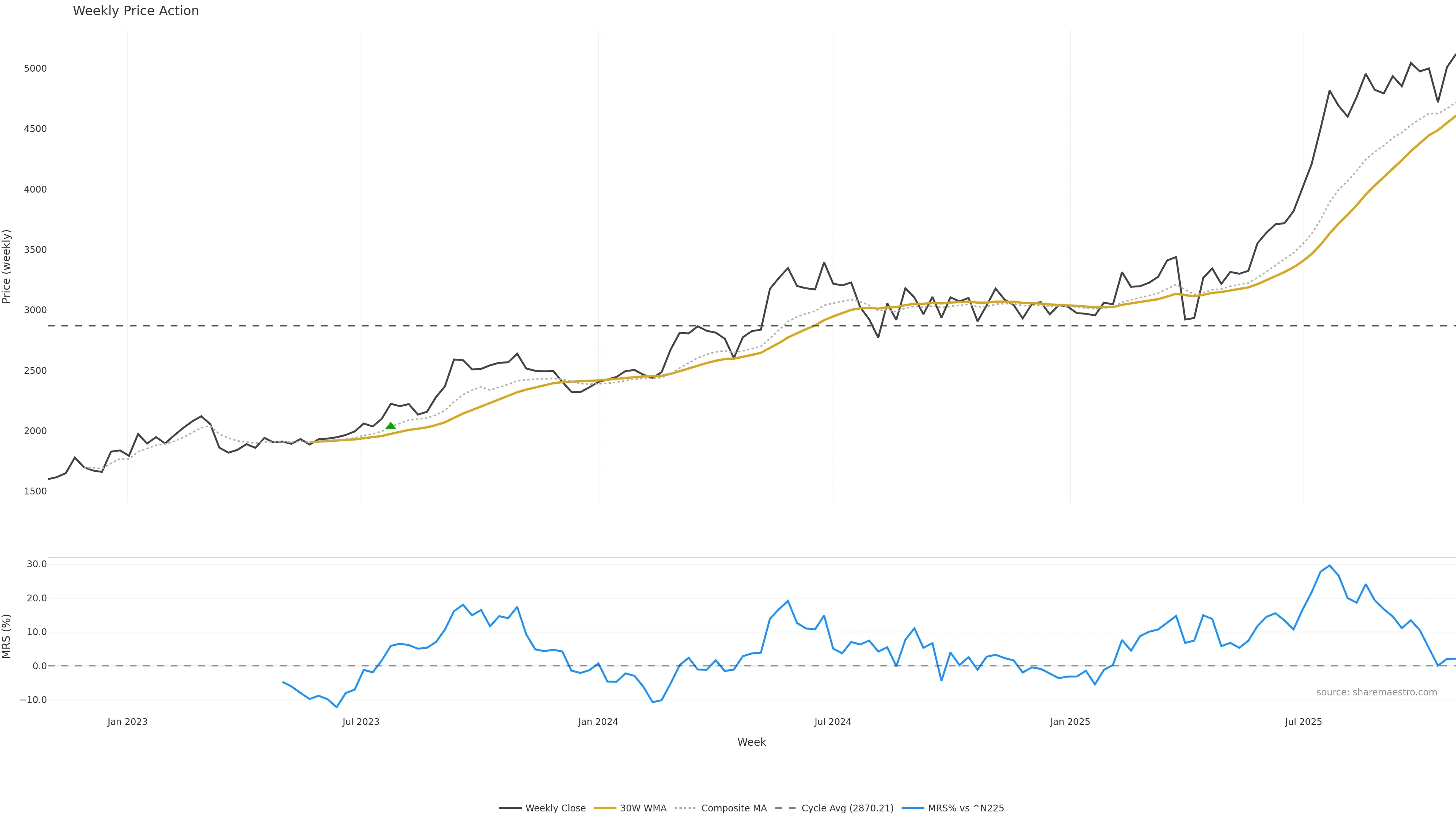Click the Jul 2025 x-axis tick label
Screen dimensions: 1456x819
pos(1304,722)
